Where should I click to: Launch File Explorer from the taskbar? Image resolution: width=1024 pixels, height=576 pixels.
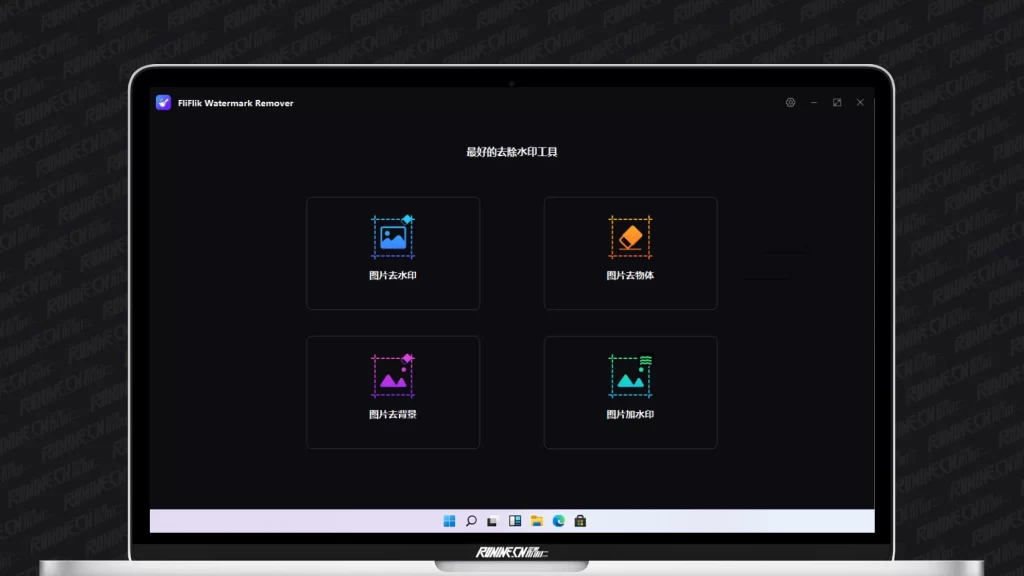537,521
